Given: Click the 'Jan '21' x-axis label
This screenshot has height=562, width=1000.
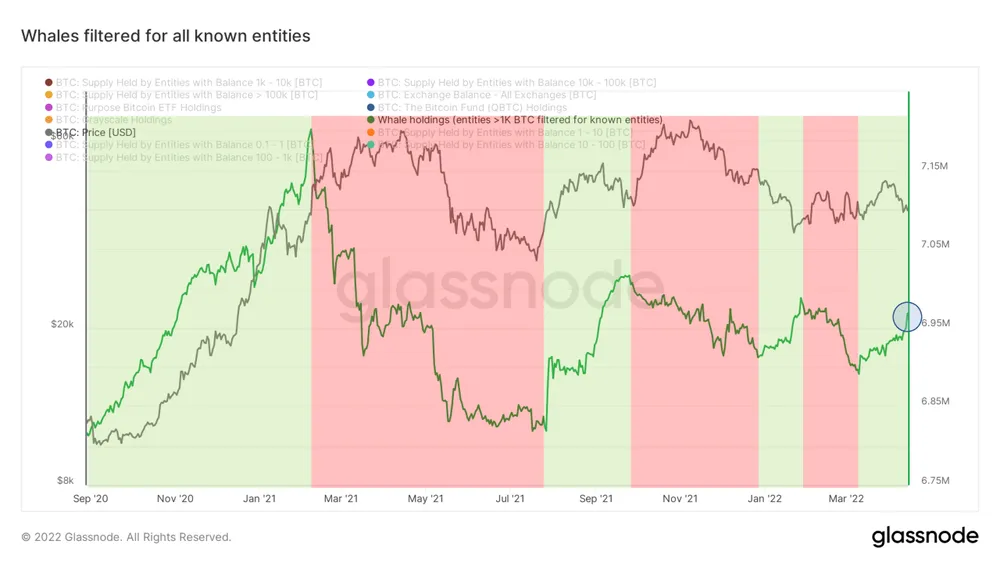Looking at the screenshot, I should click(260, 498).
